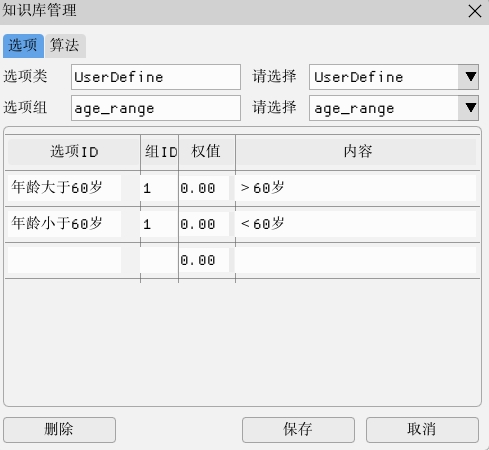The height and width of the screenshot is (450, 489).
Task: Click the 保存 button
Action: [x=298, y=430]
